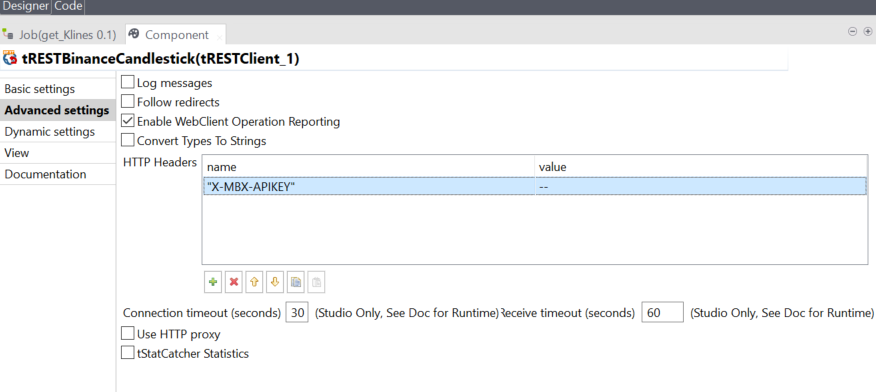This screenshot has width=876, height=392.
Task: Paste into the HTTP Headers table
Action: tap(316, 282)
